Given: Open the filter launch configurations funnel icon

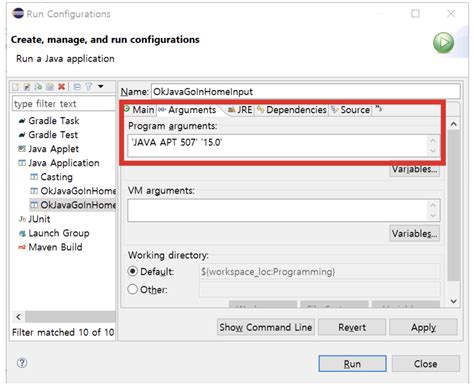Looking at the screenshot, I should click(x=88, y=87).
